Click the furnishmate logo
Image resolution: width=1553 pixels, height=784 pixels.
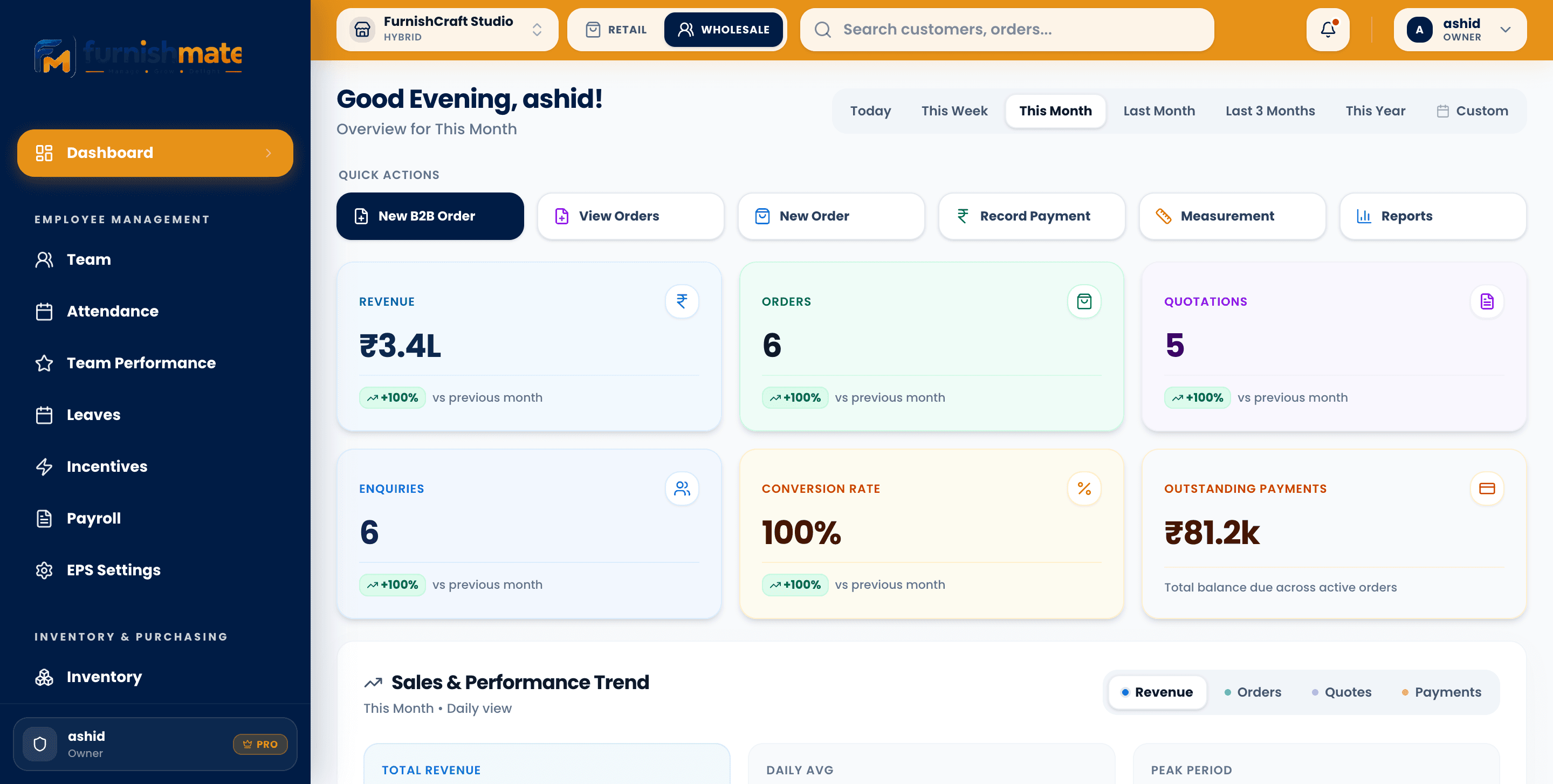(x=138, y=57)
